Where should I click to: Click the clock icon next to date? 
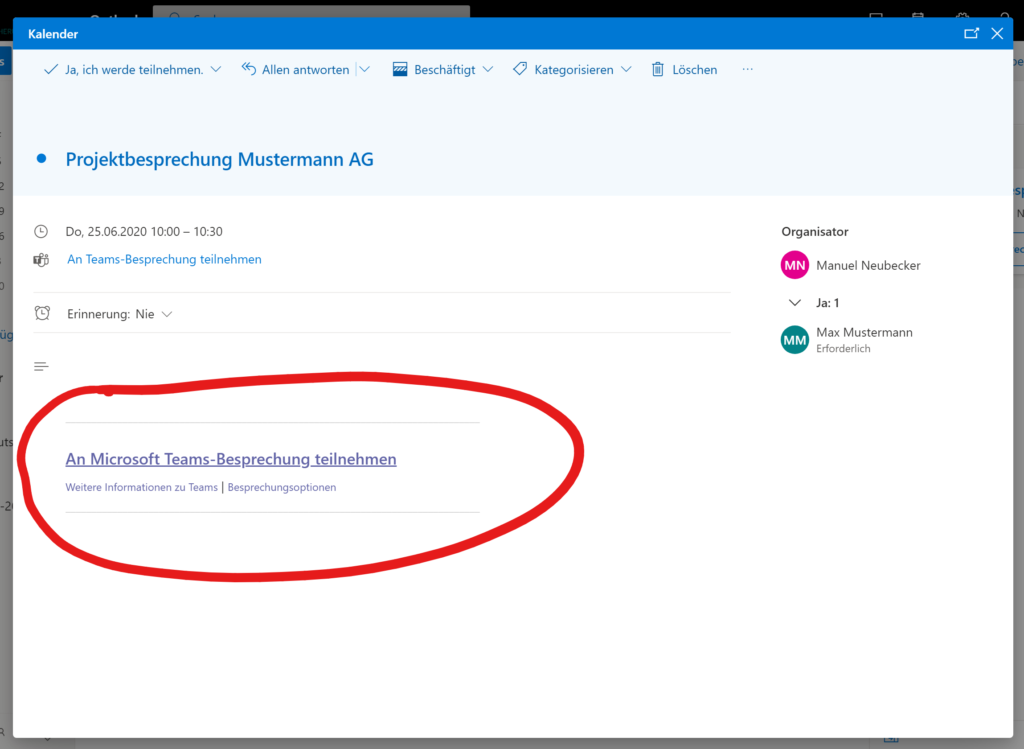point(41,231)
